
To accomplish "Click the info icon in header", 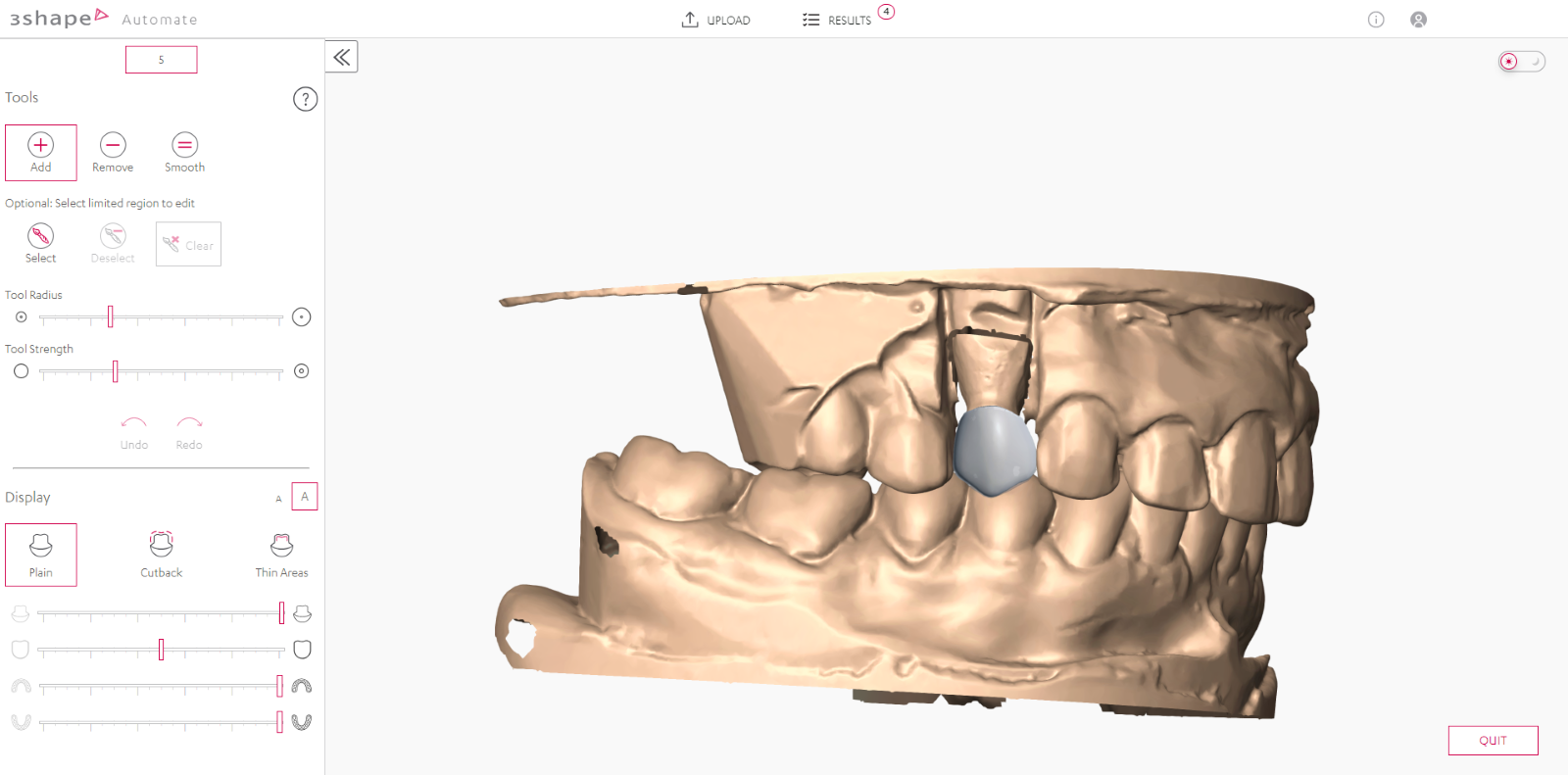I will pos(1376,20).
